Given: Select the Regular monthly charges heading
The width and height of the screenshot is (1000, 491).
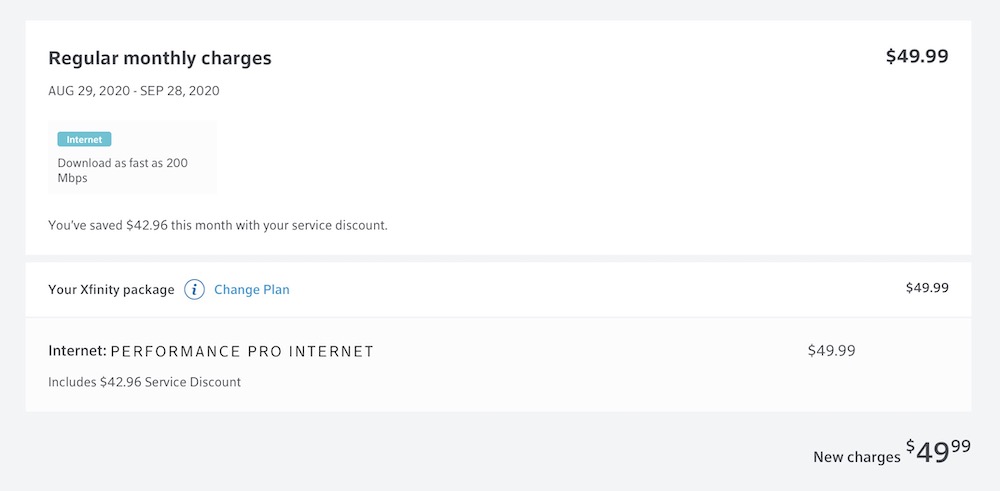Looking at the screenshot, I should pos(160,58).
